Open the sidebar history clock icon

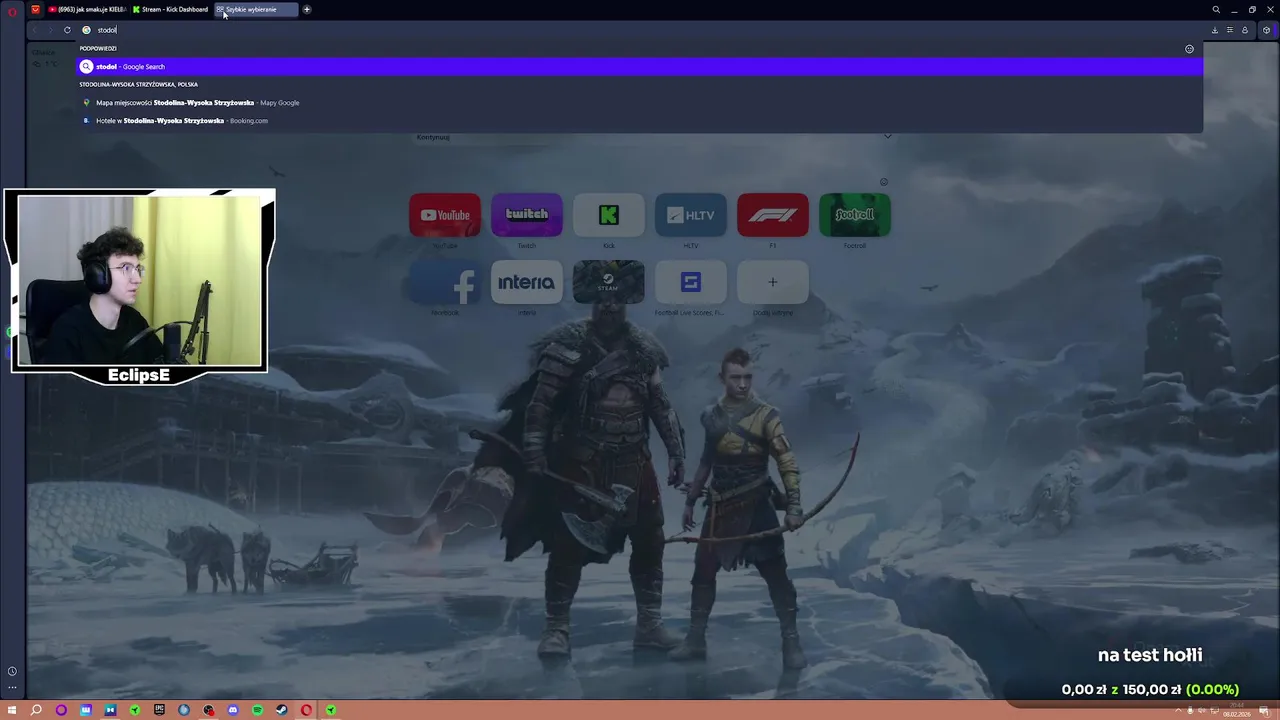tap(12, 671)
